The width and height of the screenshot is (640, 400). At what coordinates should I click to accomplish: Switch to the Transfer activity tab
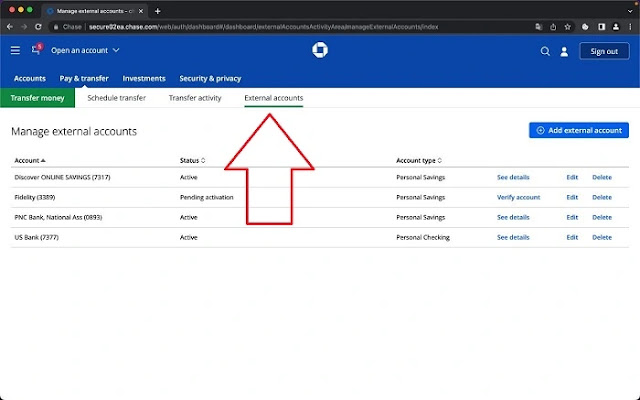point(195,98)
